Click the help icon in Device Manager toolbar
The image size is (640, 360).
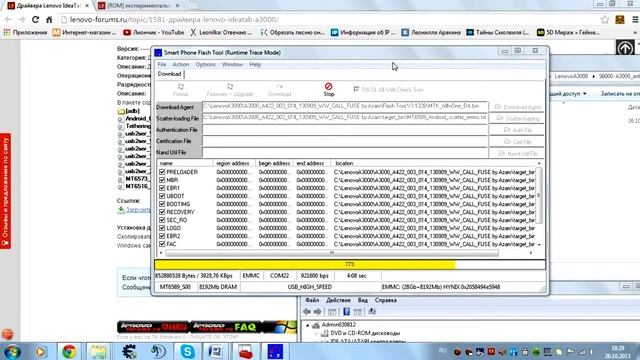tap(346, 312)
